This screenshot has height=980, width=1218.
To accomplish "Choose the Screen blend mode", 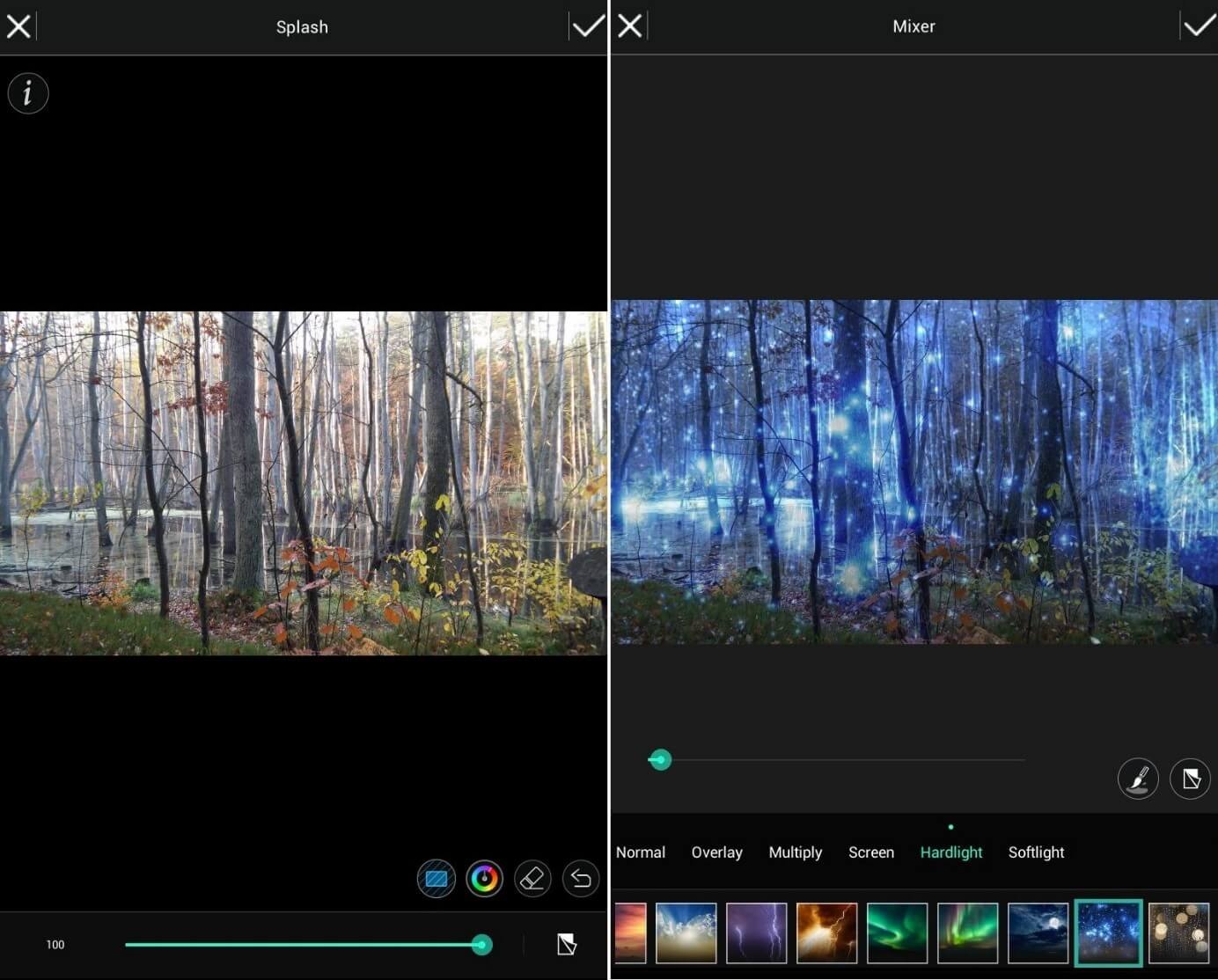I will (x=871, y=852).
